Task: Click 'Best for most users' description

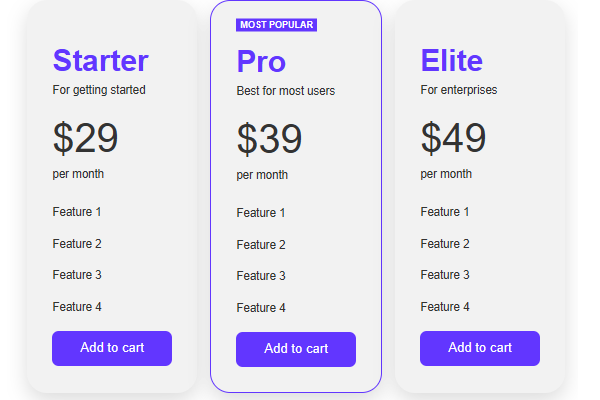Action: [x=285, y=91]
